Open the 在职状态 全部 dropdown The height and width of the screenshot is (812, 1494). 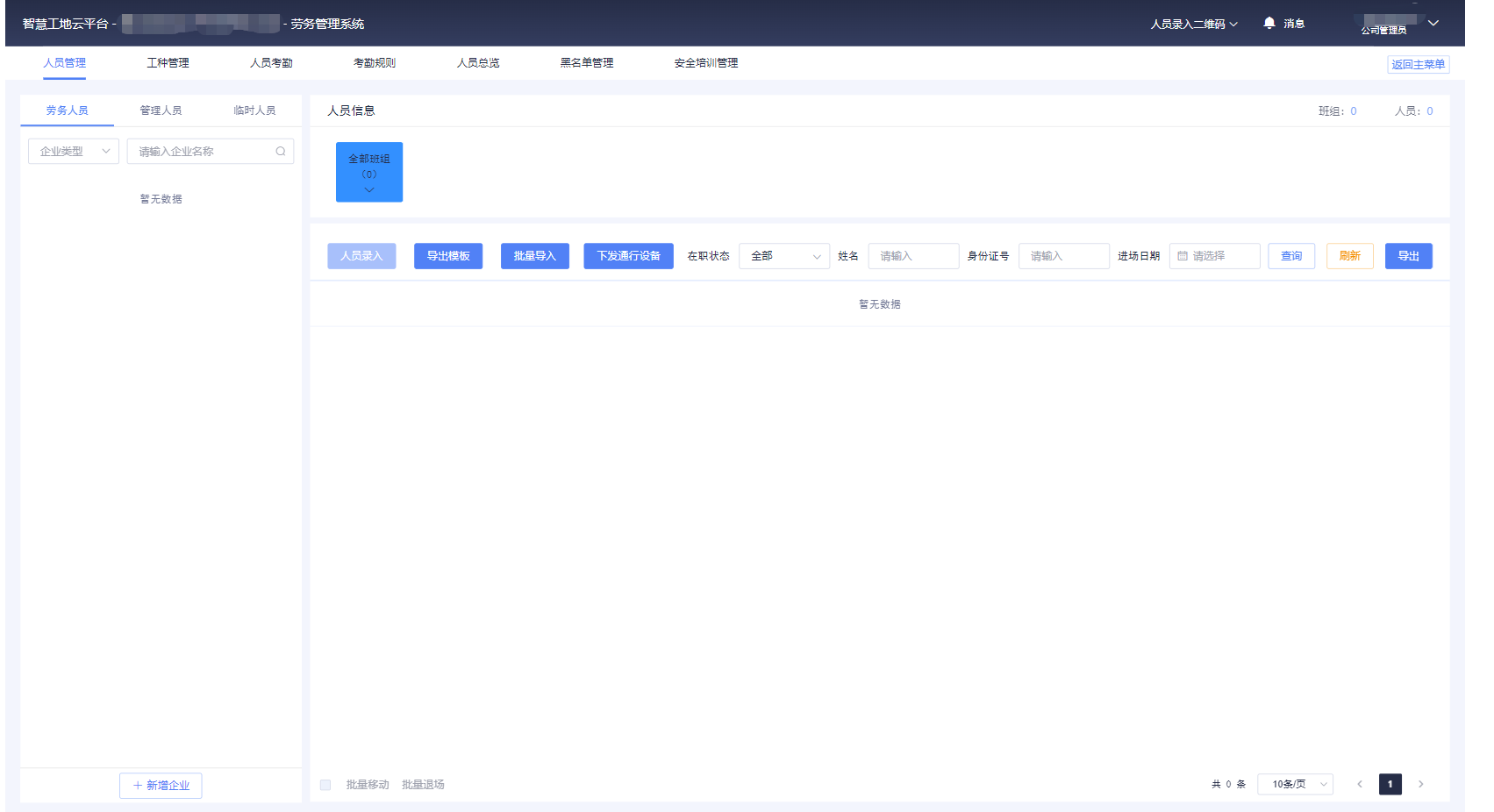coord(784,256)
